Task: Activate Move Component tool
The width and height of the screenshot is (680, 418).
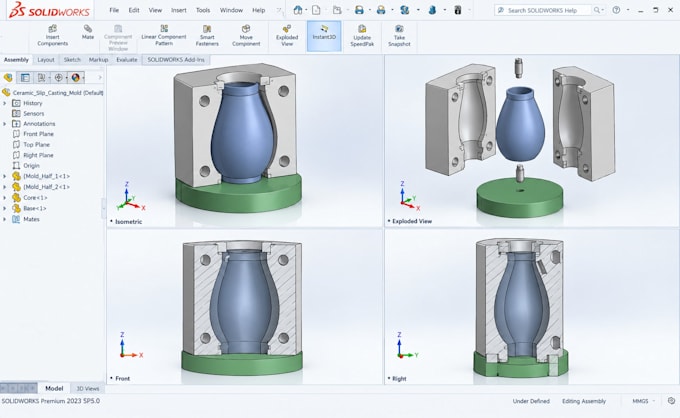Action: pos(246,35)
